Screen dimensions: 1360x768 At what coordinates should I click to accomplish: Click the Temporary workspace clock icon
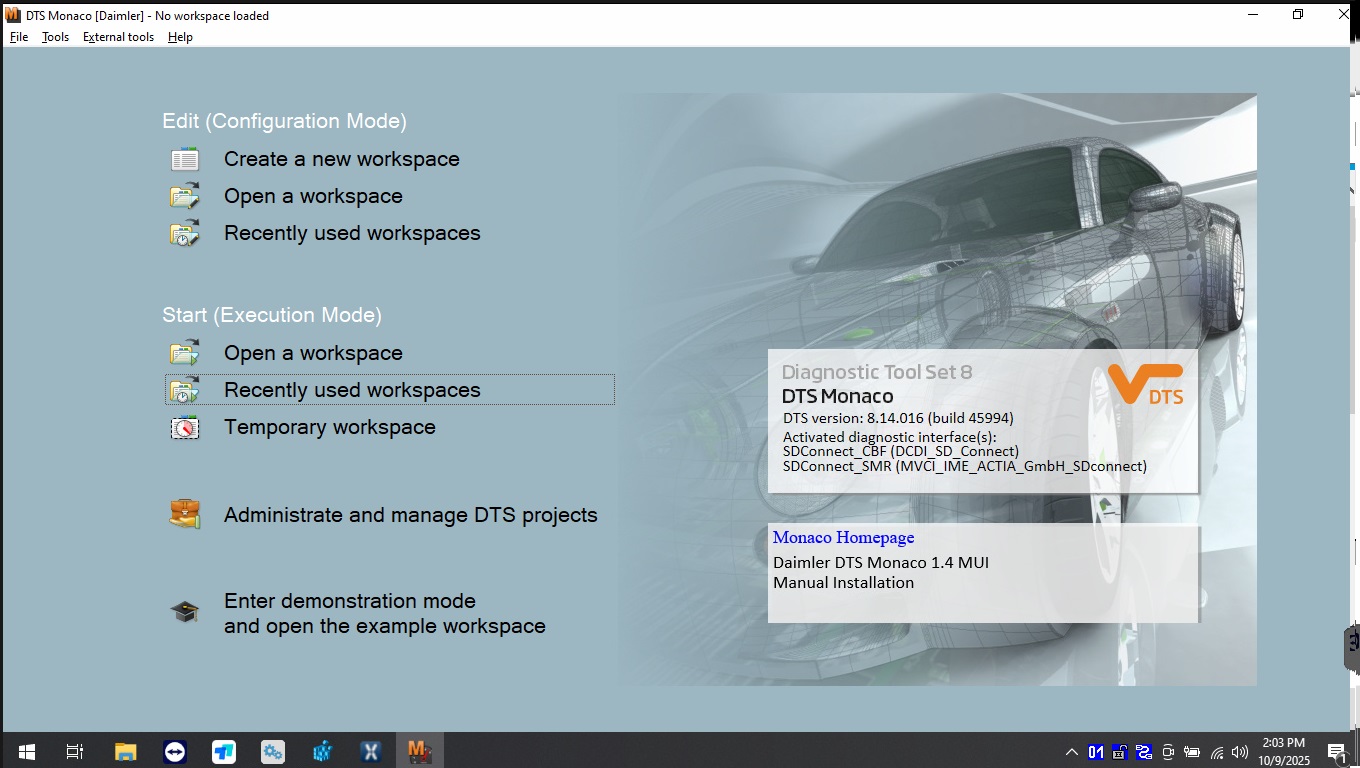[x=185, y=428]
